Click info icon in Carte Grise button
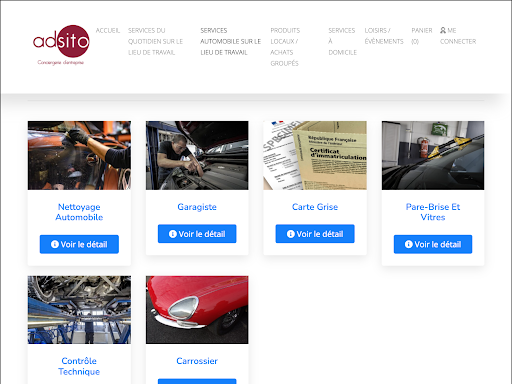 (291, 234)
